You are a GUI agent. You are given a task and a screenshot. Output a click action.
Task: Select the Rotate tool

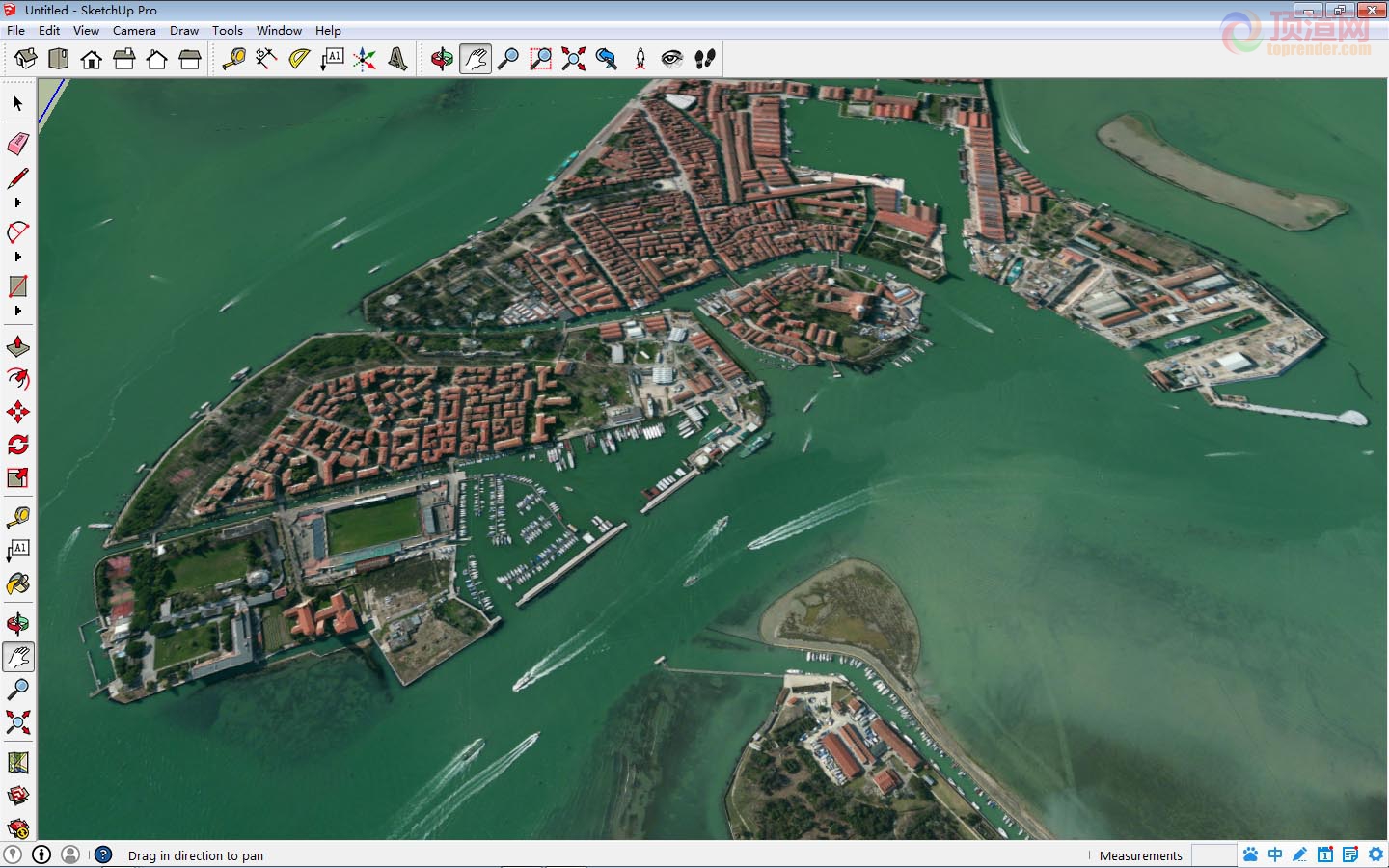point(18,445)
